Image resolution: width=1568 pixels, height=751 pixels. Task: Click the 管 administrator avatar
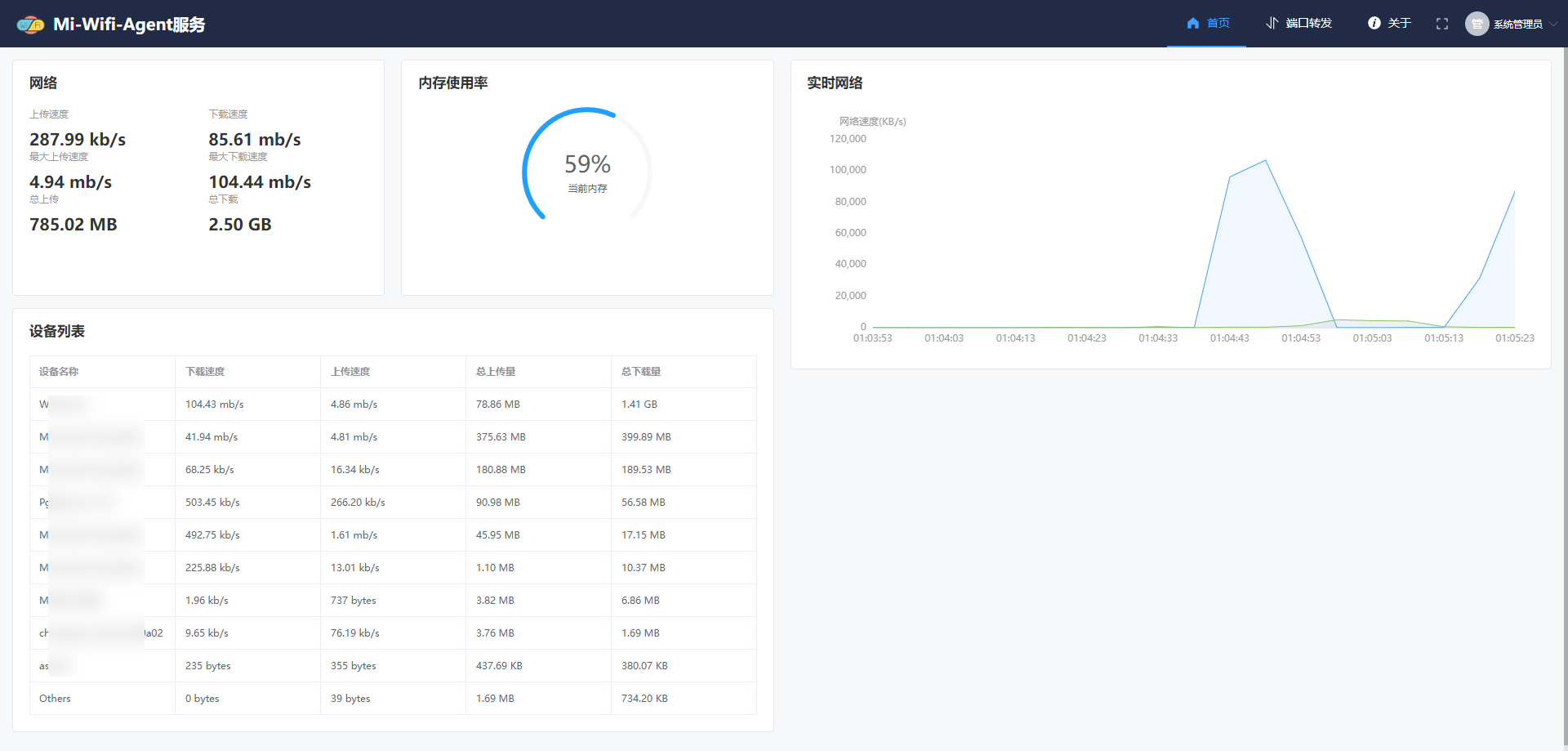point(1477,24)
